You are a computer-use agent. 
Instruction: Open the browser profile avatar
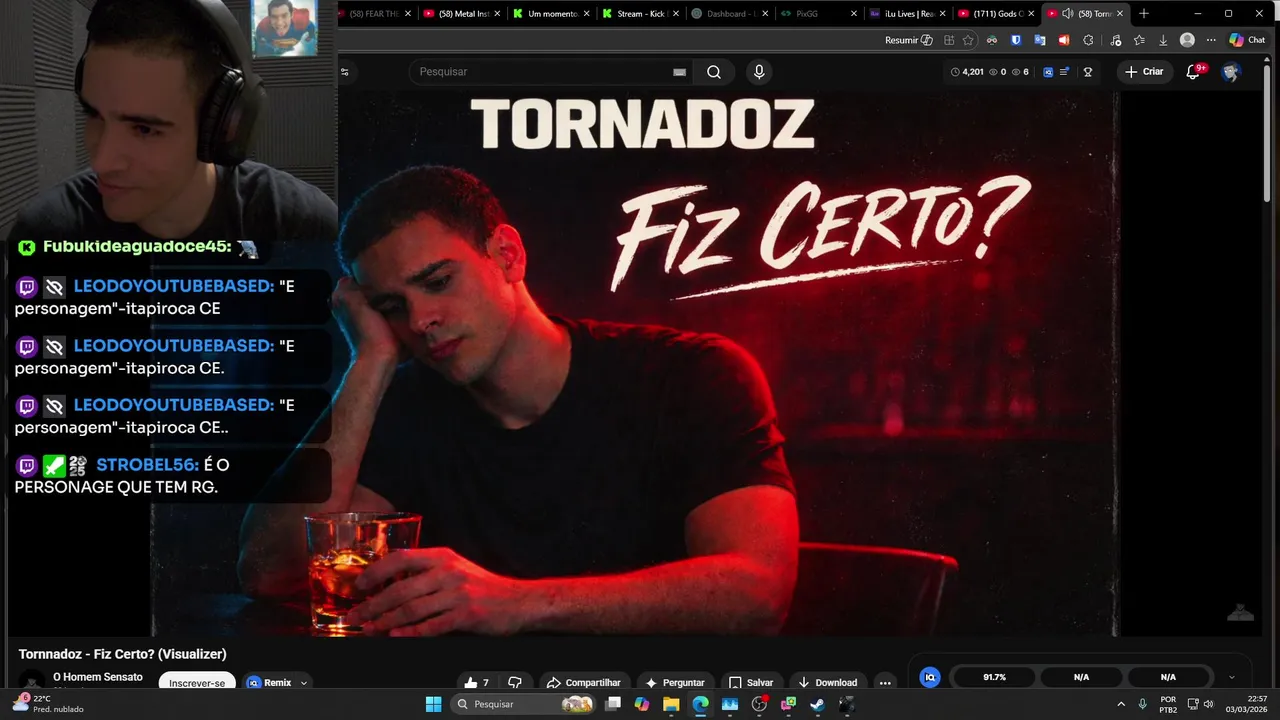pos(1187,40)
